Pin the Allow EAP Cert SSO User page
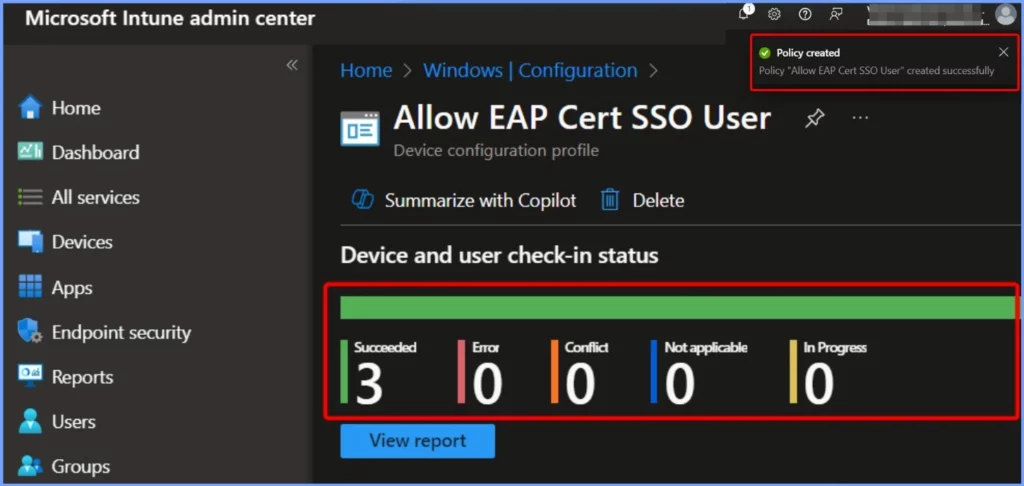 tap(814, 118)
